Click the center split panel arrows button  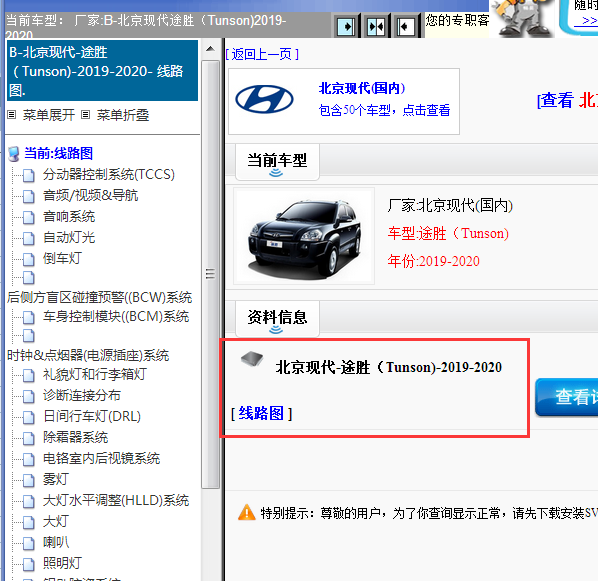click(376, 27)
